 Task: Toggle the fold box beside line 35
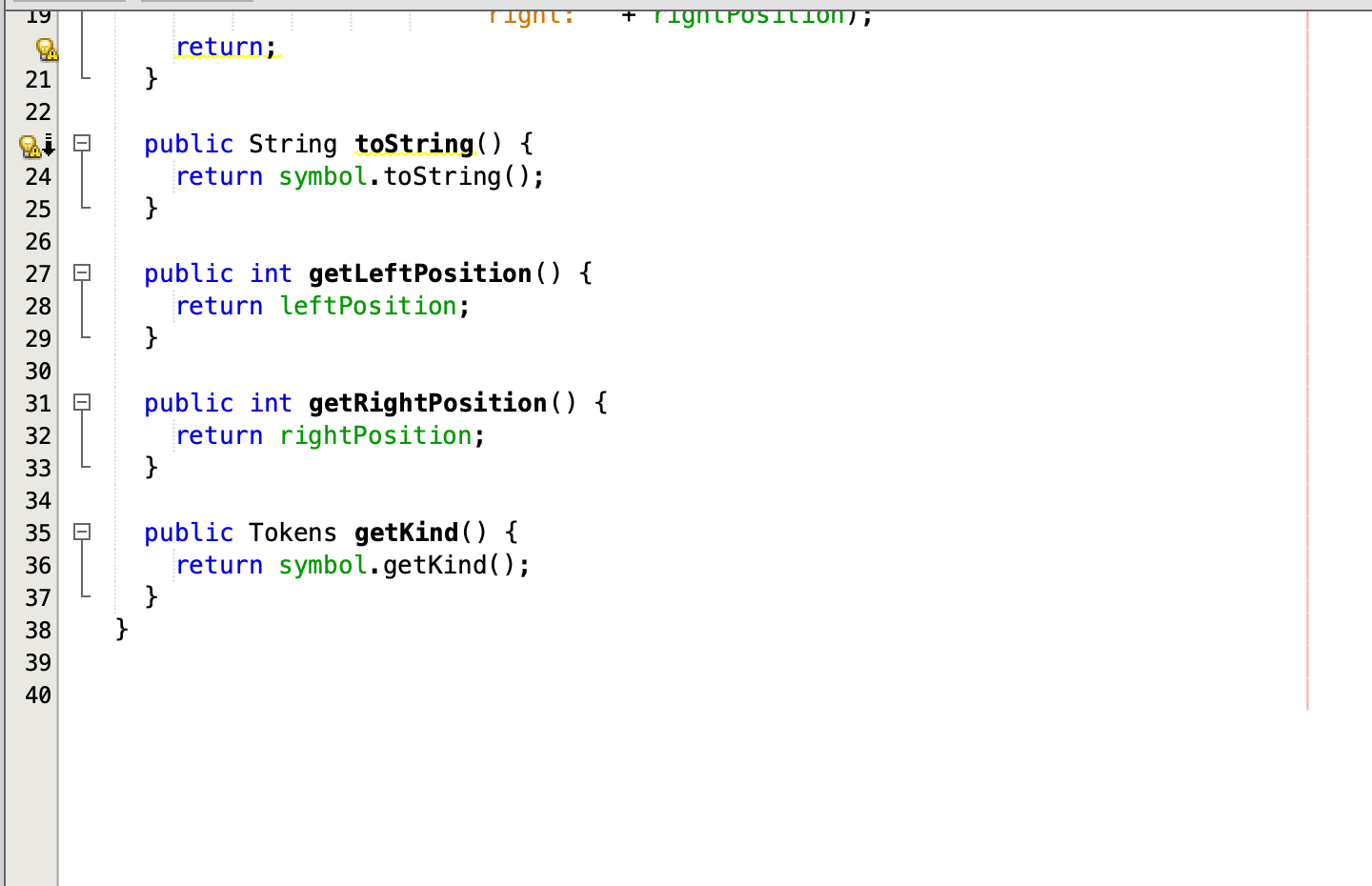point(82,533)
